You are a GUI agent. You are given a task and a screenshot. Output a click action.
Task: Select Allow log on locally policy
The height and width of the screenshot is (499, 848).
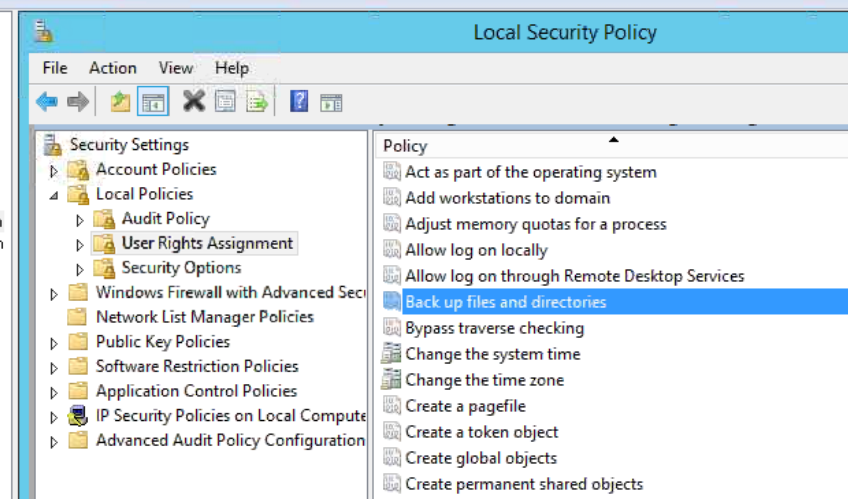pos(476,250)
